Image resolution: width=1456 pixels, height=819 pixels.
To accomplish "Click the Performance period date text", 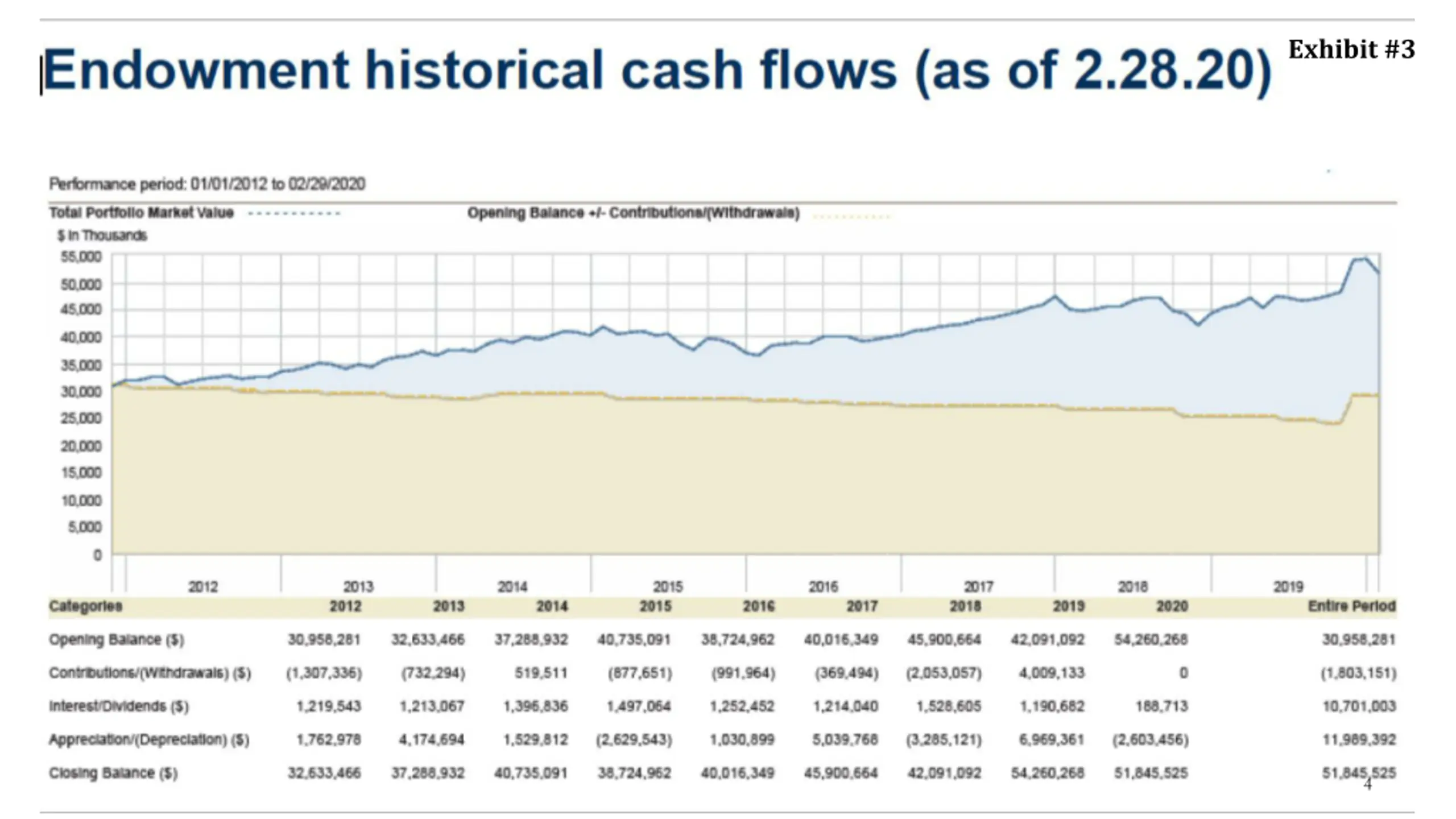I will coord(207,184).
